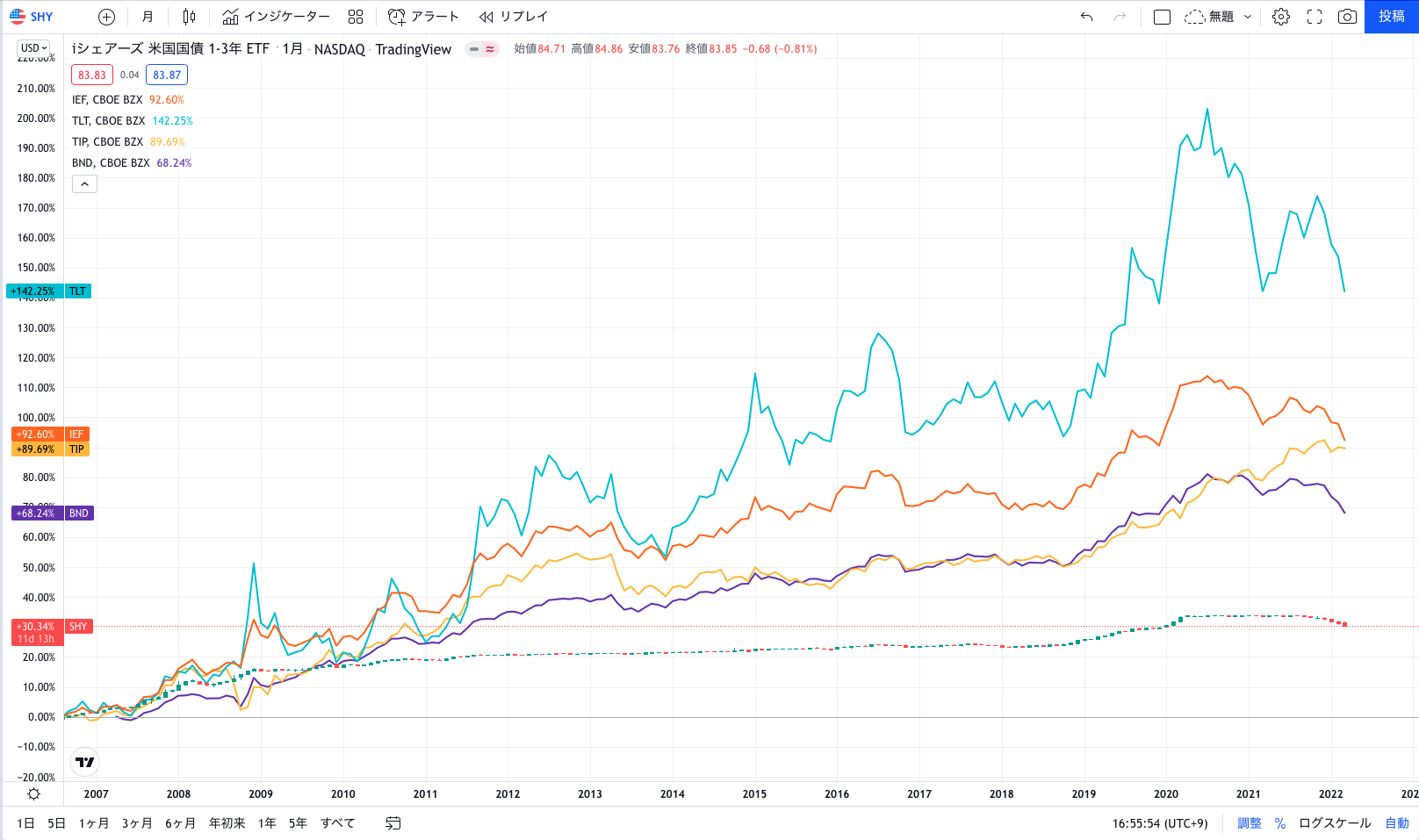Redo the last chart action
The image size is (1419, 840).
(x=1120, y=17)
